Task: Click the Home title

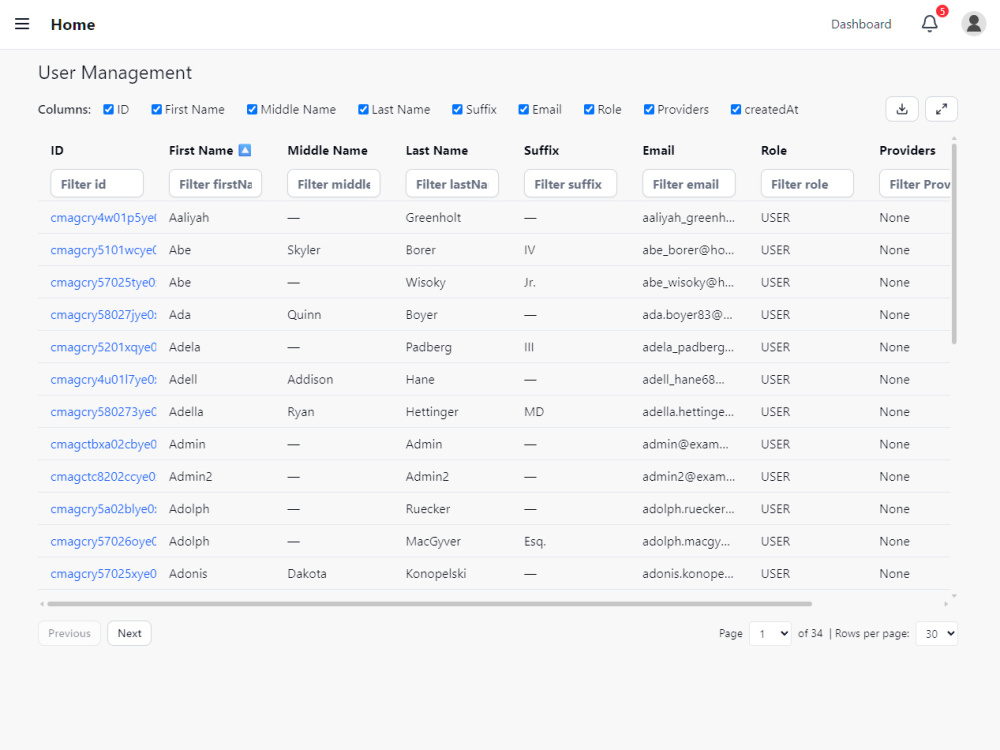Action: [x=73, y=25]
